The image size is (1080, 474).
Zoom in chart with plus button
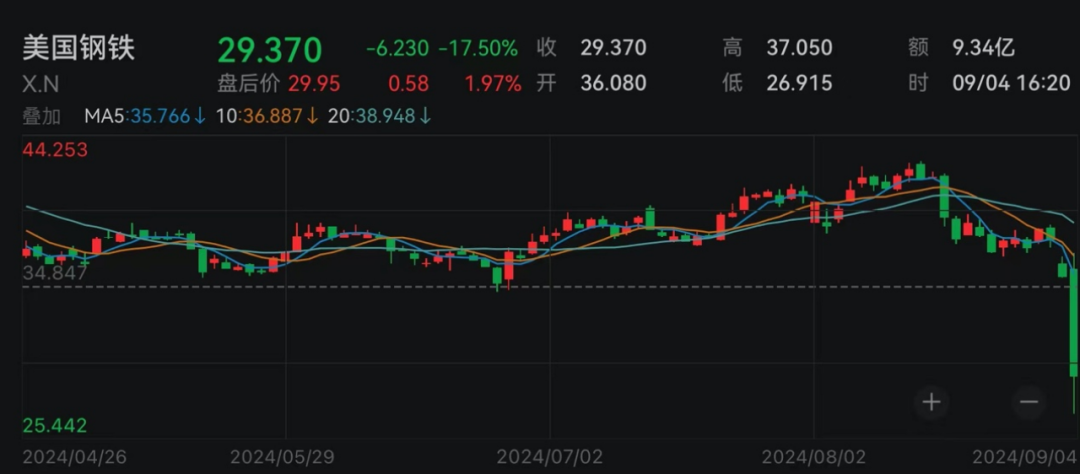click(x=931, y=402)
